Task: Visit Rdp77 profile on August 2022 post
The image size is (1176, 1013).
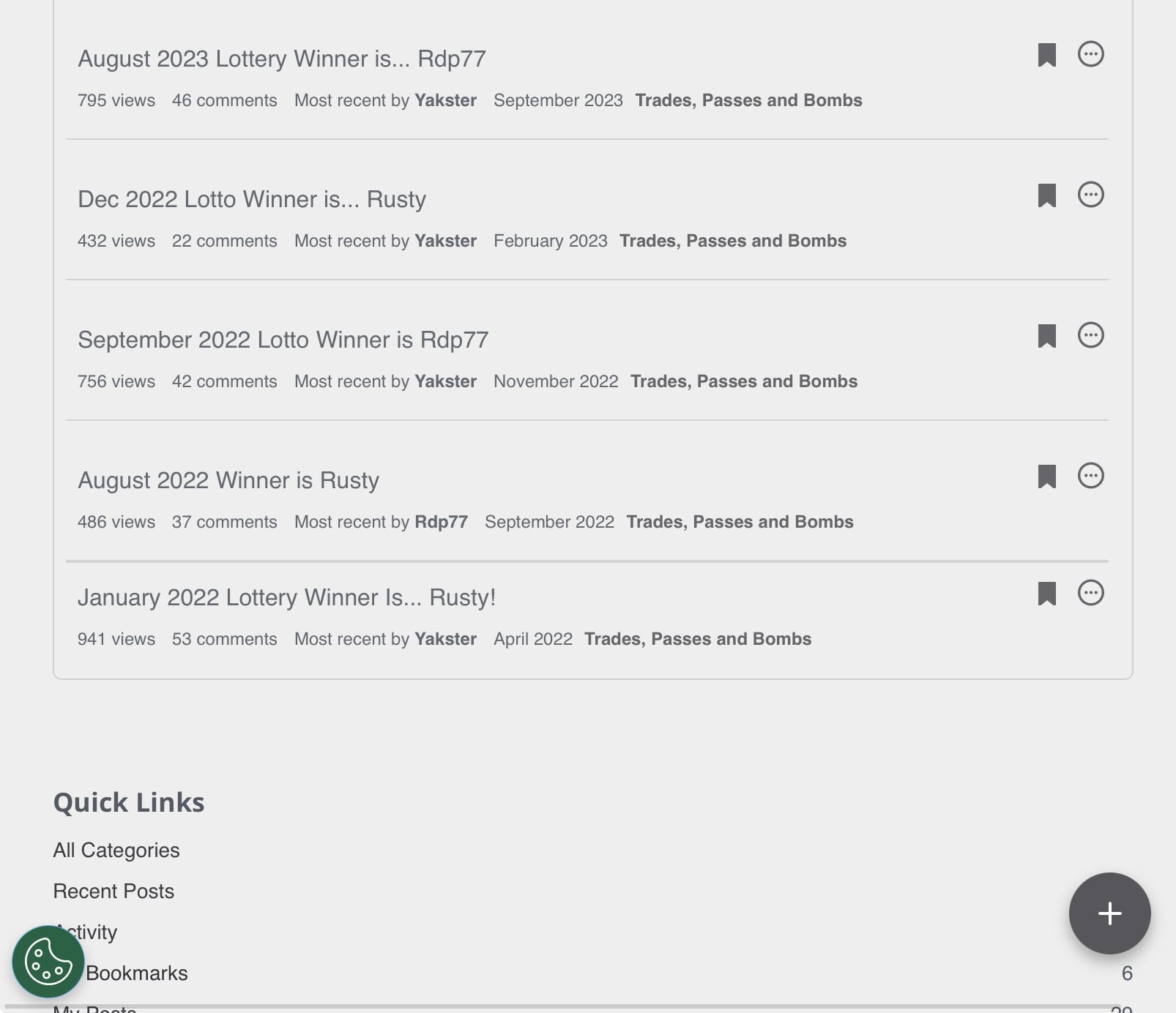Action: pyautogui.click(x=441, y=522)
